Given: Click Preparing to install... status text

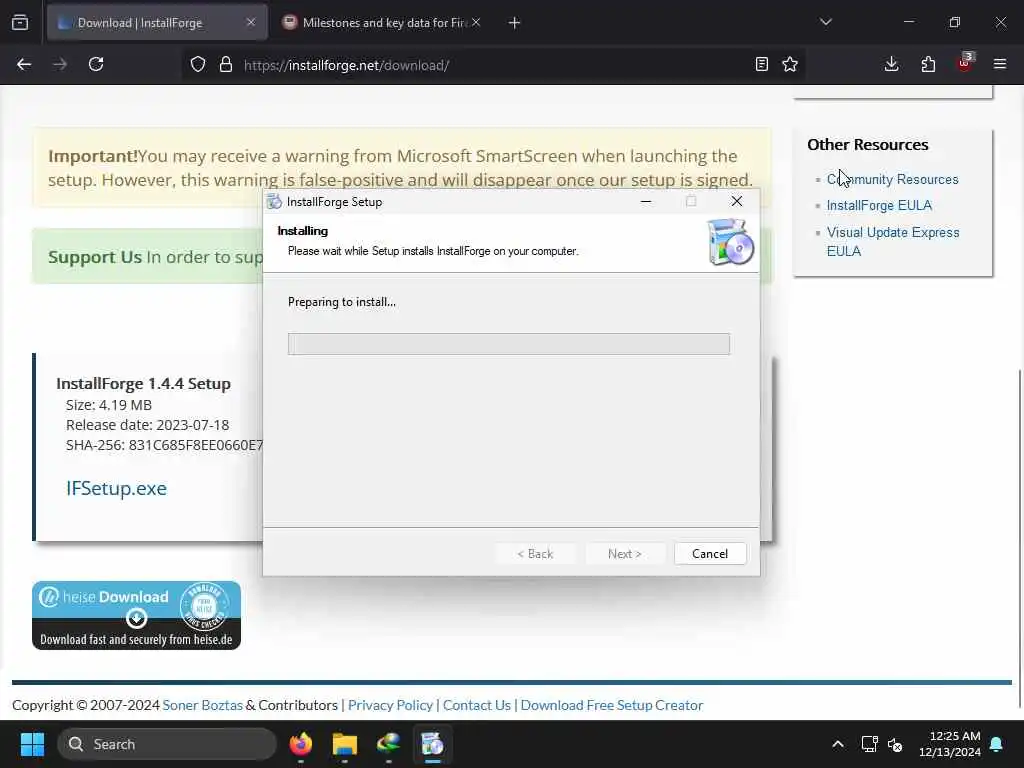Looking at the screenshot, I should (342, 302).
